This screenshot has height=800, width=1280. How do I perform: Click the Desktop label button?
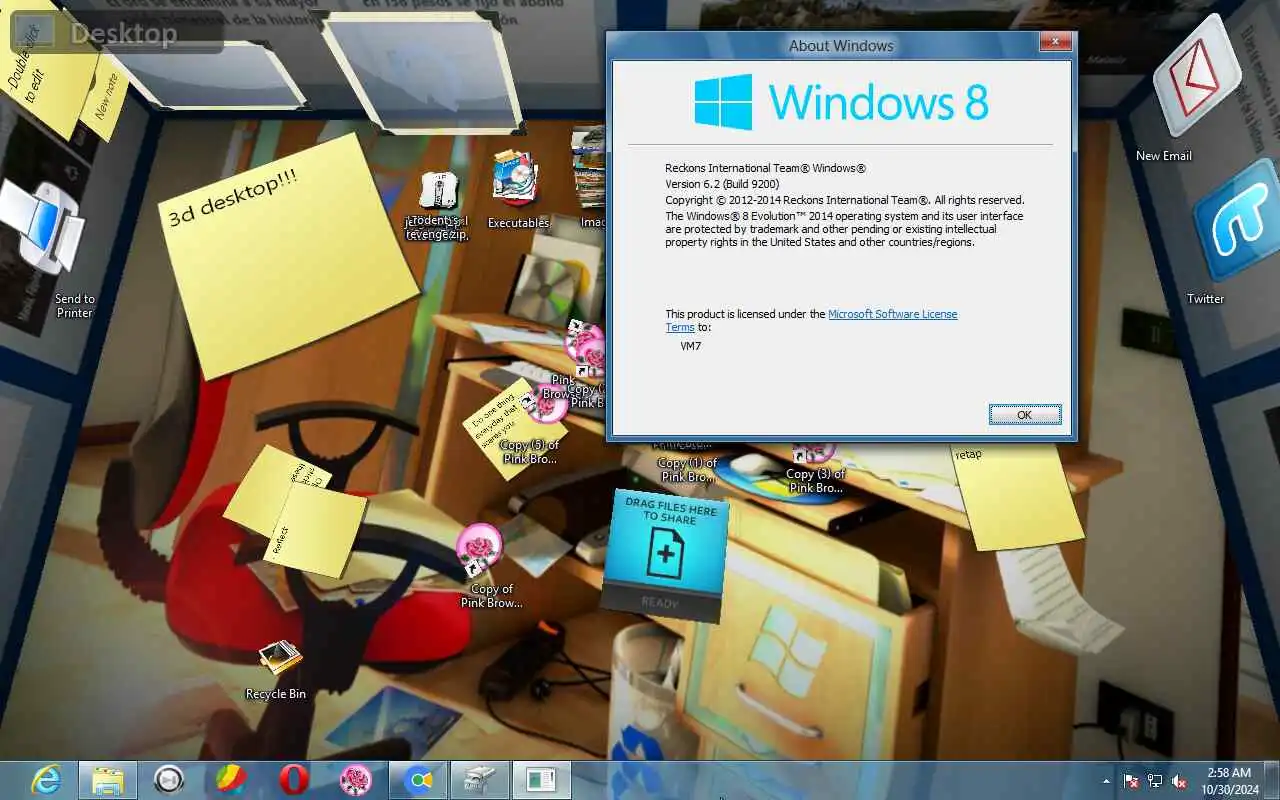point(117,33)
